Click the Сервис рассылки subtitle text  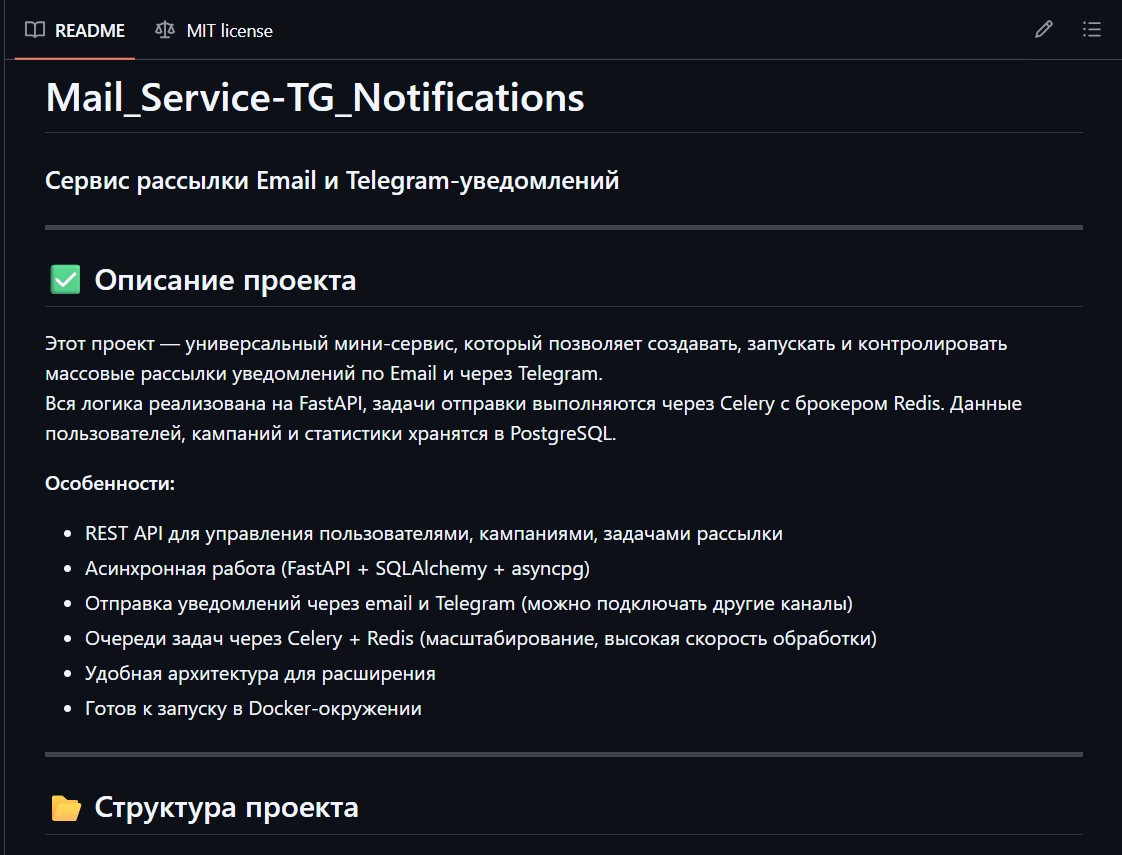point(332,181)
